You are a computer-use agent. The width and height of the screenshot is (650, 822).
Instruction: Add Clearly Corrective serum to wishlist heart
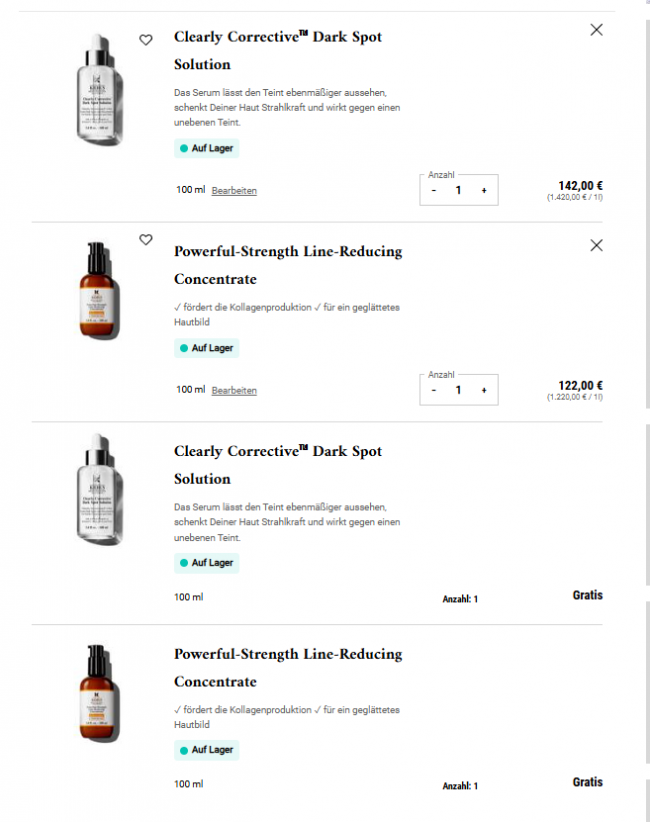146,40
